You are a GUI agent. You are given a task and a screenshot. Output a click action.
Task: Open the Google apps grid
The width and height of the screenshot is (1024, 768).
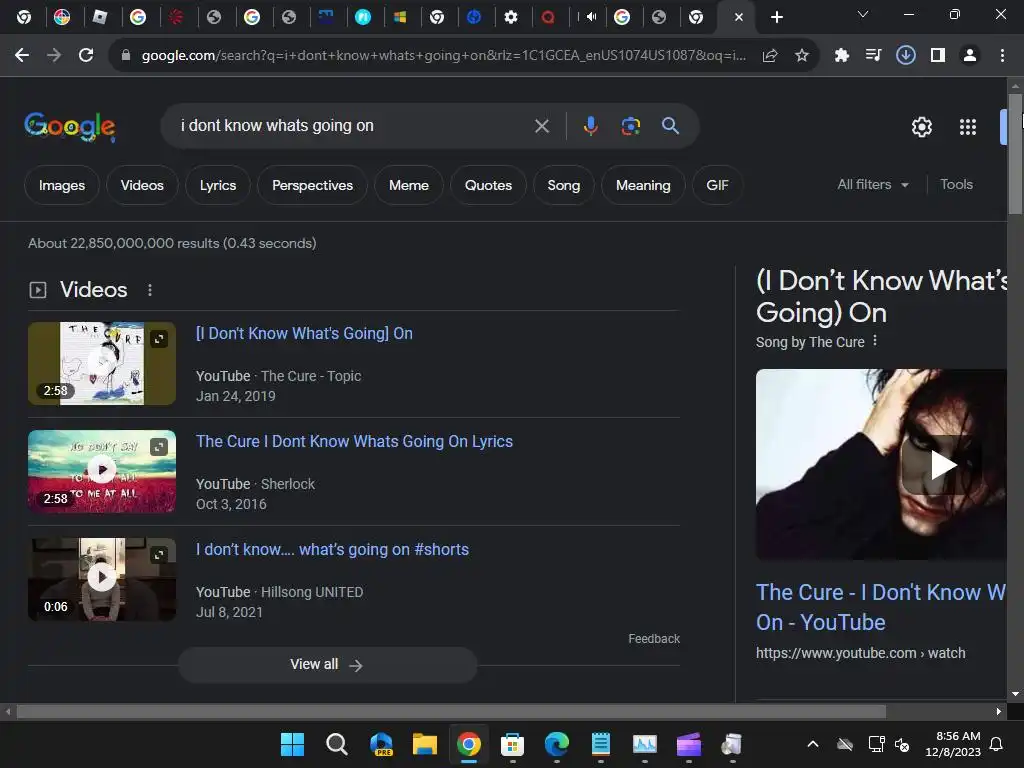point(968,127)
